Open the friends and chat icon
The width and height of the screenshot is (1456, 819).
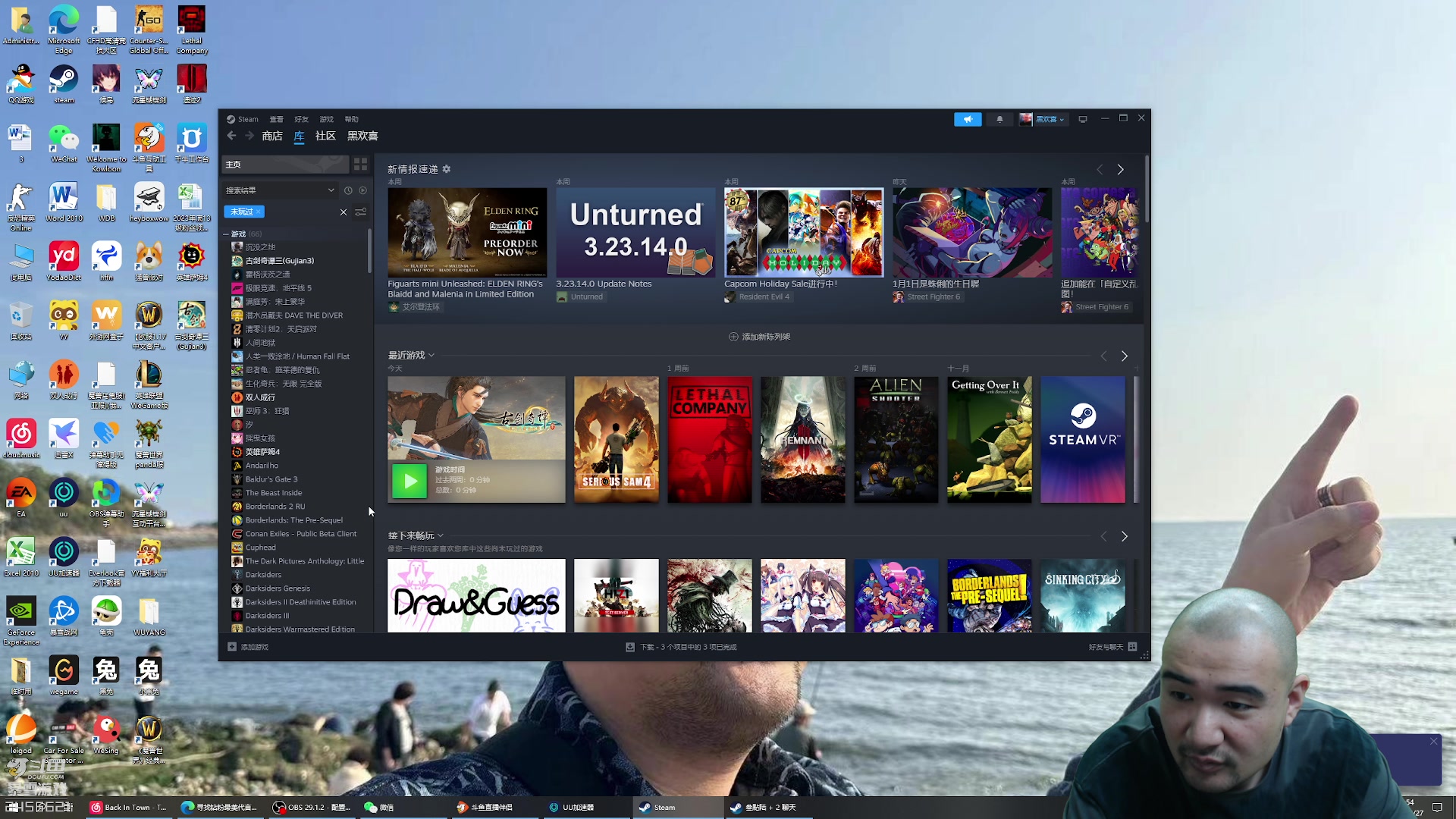click(x=1132, y=647)
